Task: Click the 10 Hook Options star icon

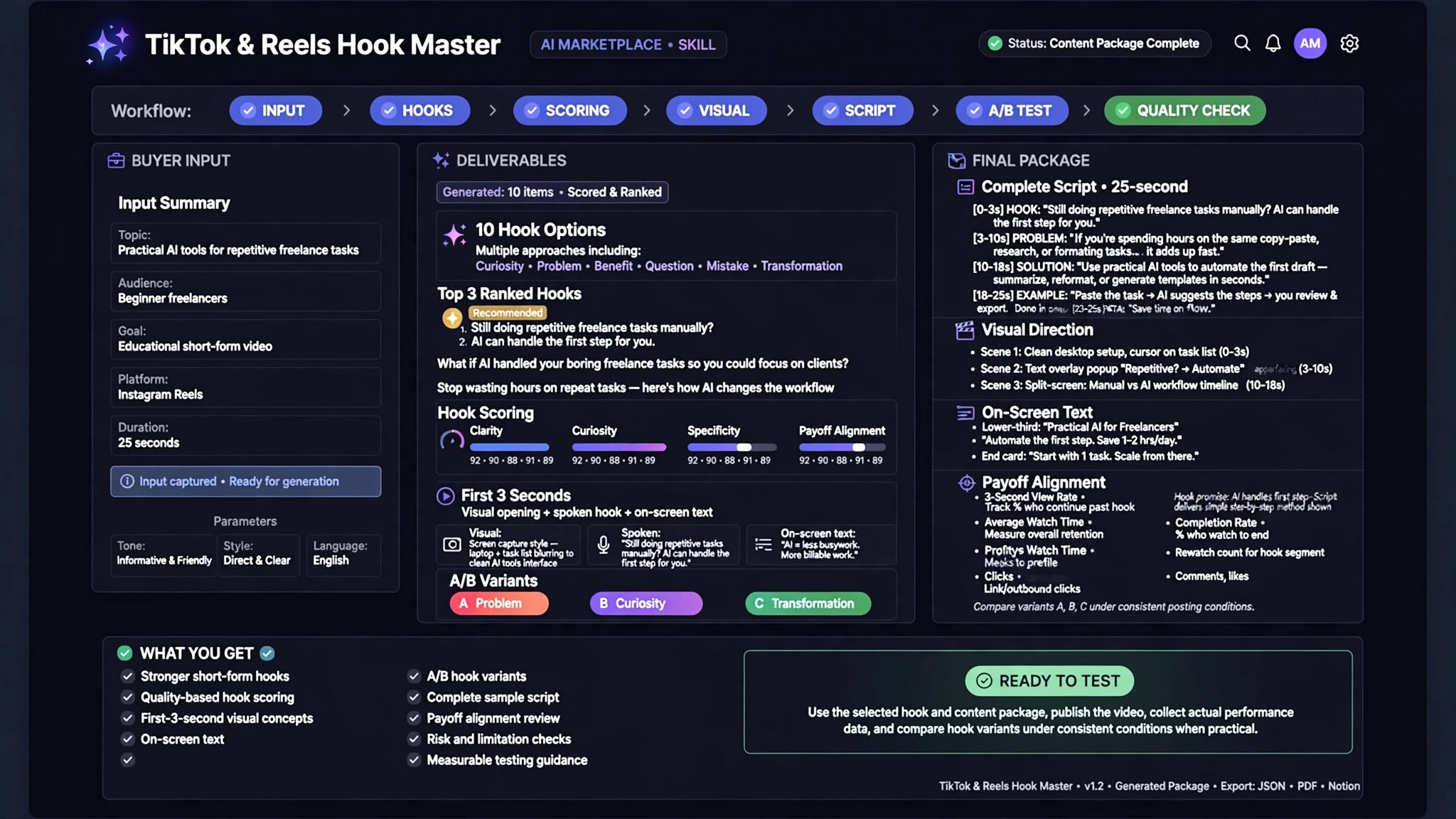Action: [x=454, y=235]
